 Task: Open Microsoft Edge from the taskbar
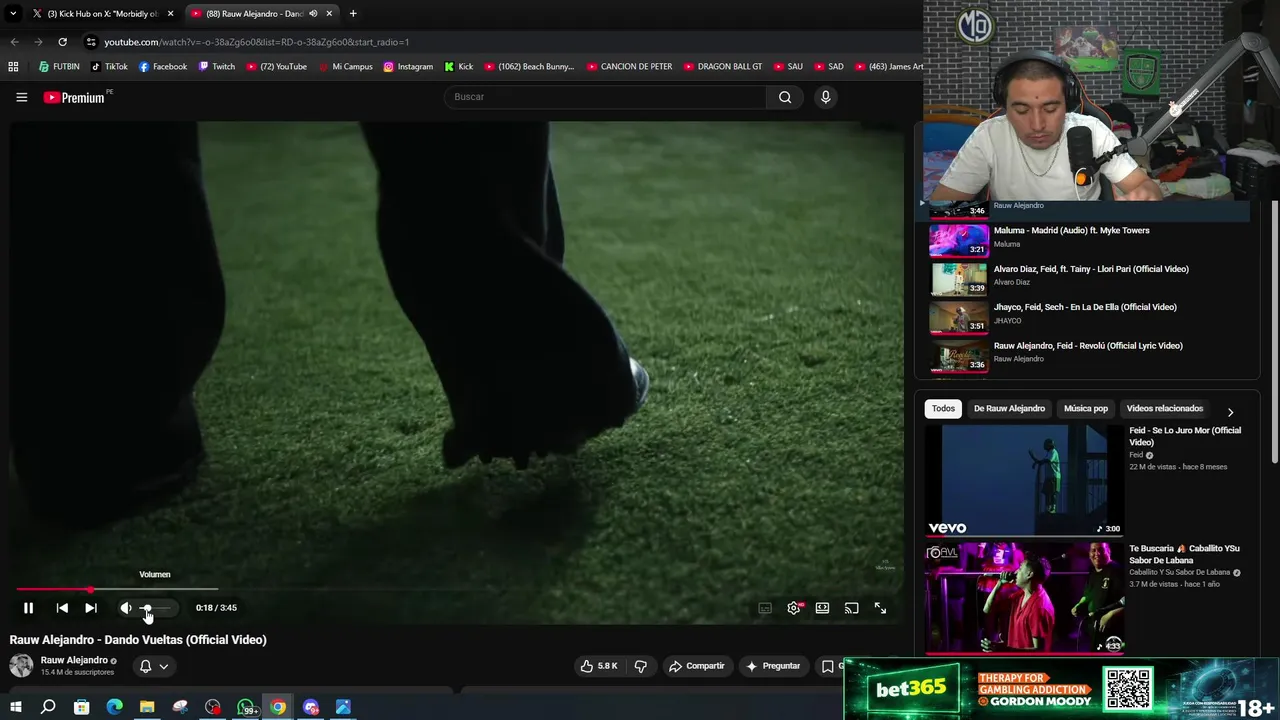click(114, 707)
